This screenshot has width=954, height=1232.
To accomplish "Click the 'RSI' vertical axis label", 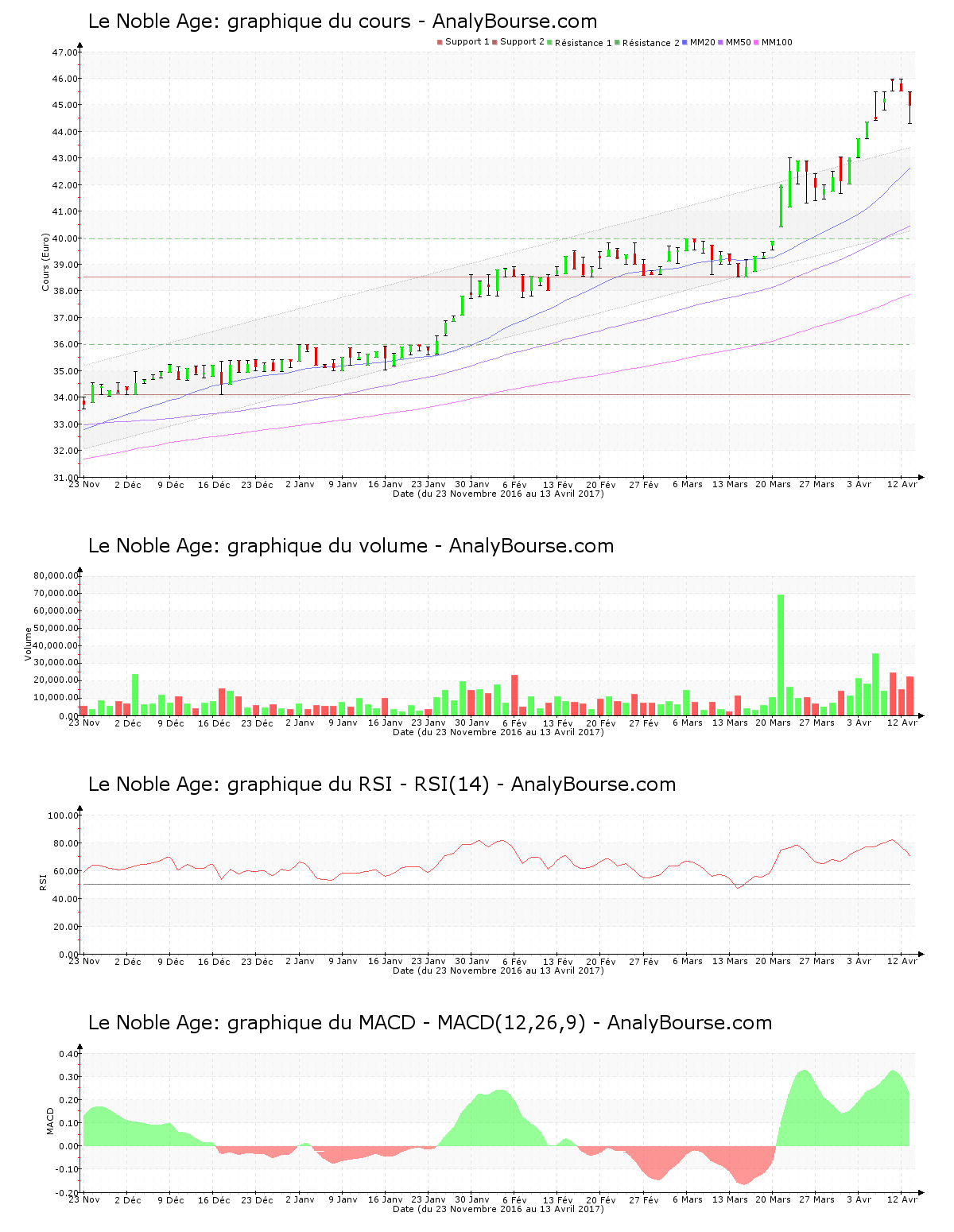I will pyautogui.click(x=43, y=881).
